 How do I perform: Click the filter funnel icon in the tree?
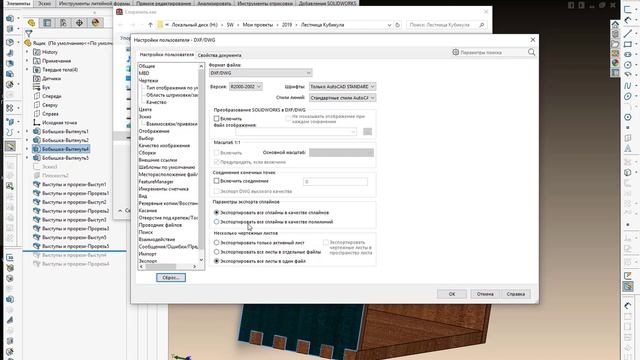point(29,33)
